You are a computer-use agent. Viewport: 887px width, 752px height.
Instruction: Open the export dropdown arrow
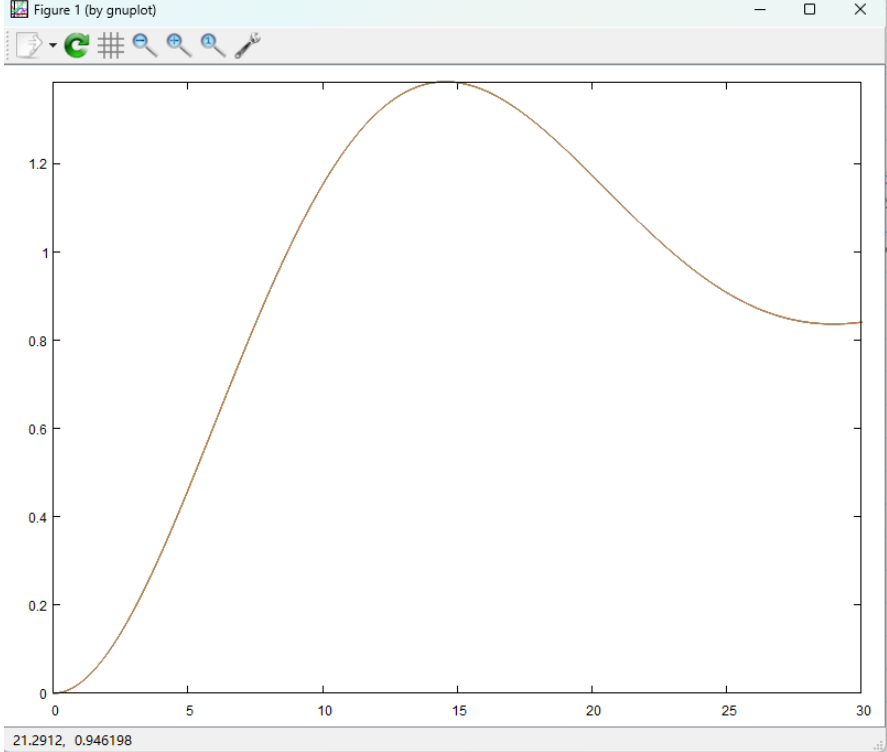pyautogui.click(x=53, y=46)
